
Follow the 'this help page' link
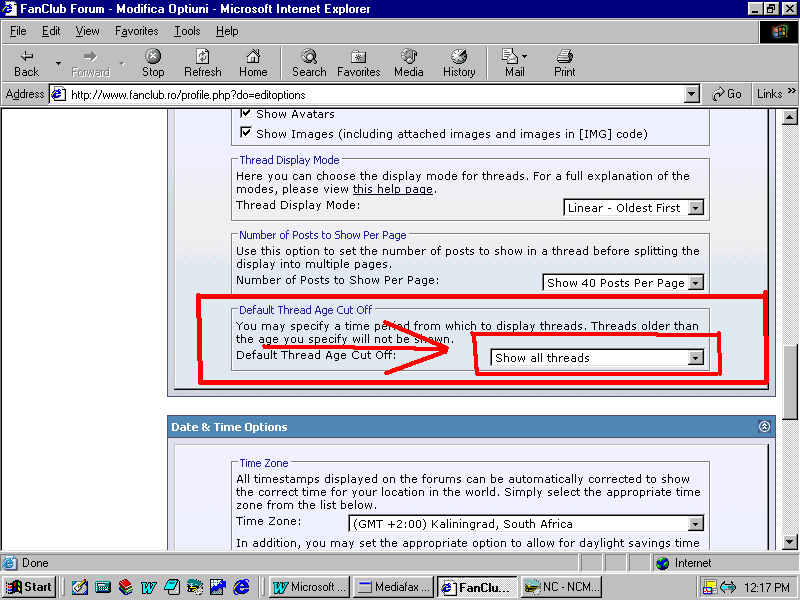393,189
